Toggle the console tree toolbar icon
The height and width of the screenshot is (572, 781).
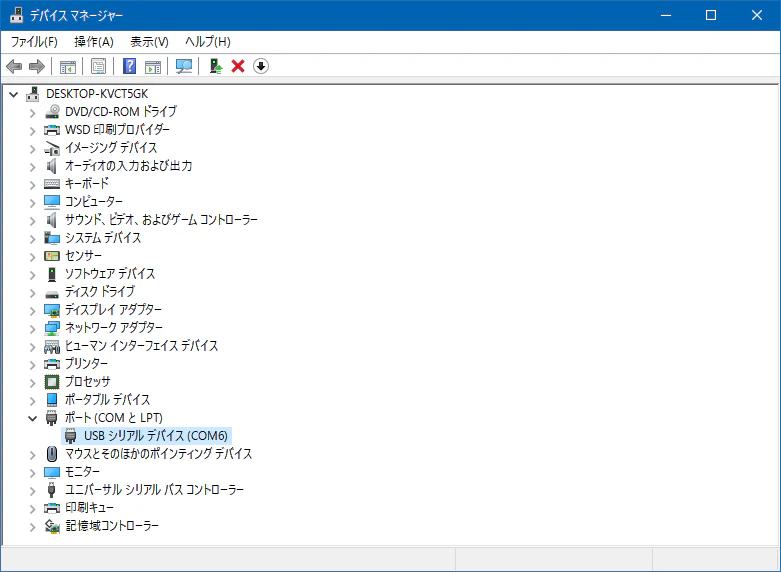point(68,66)
